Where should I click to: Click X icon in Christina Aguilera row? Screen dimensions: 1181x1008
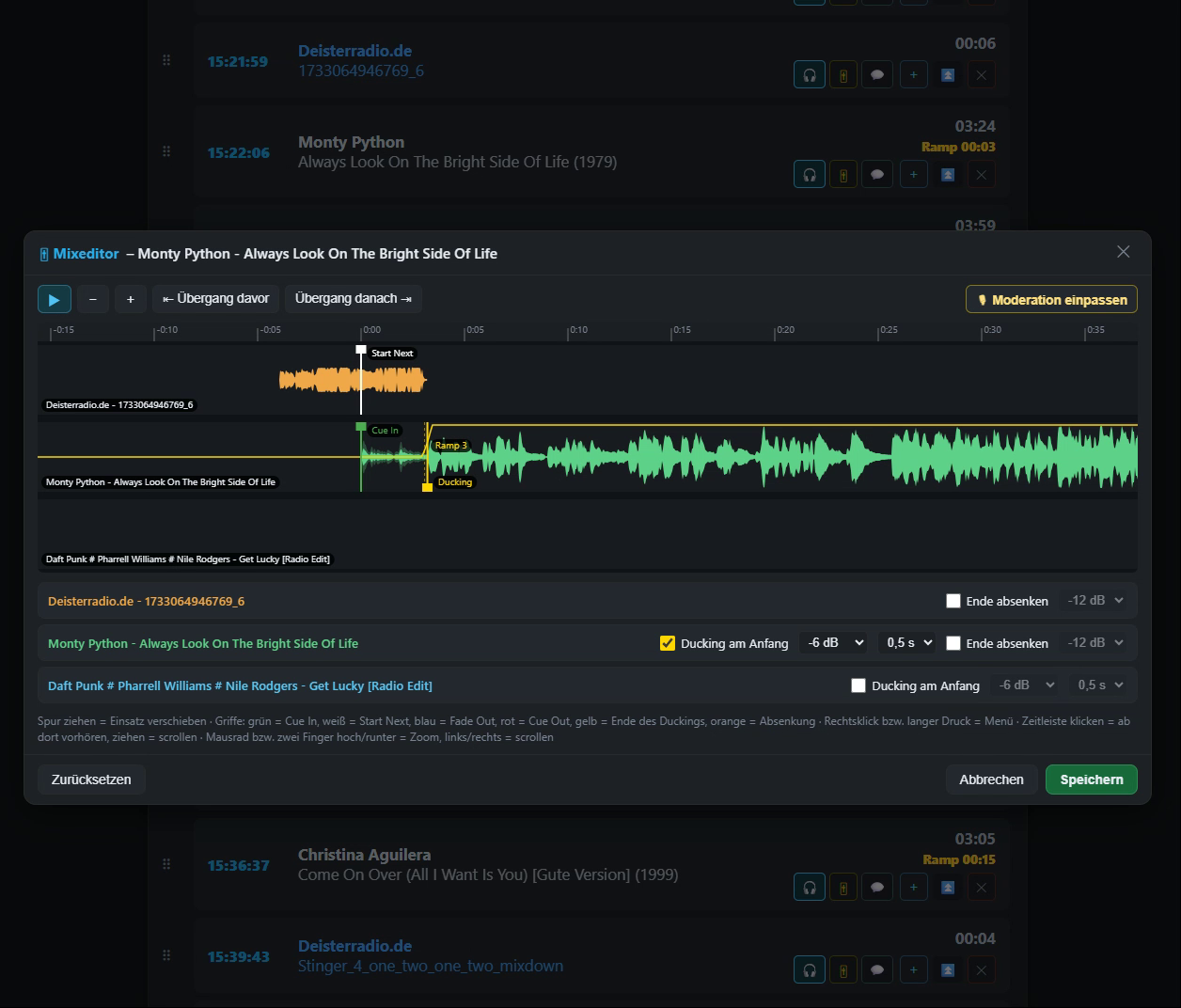(982, 888)
